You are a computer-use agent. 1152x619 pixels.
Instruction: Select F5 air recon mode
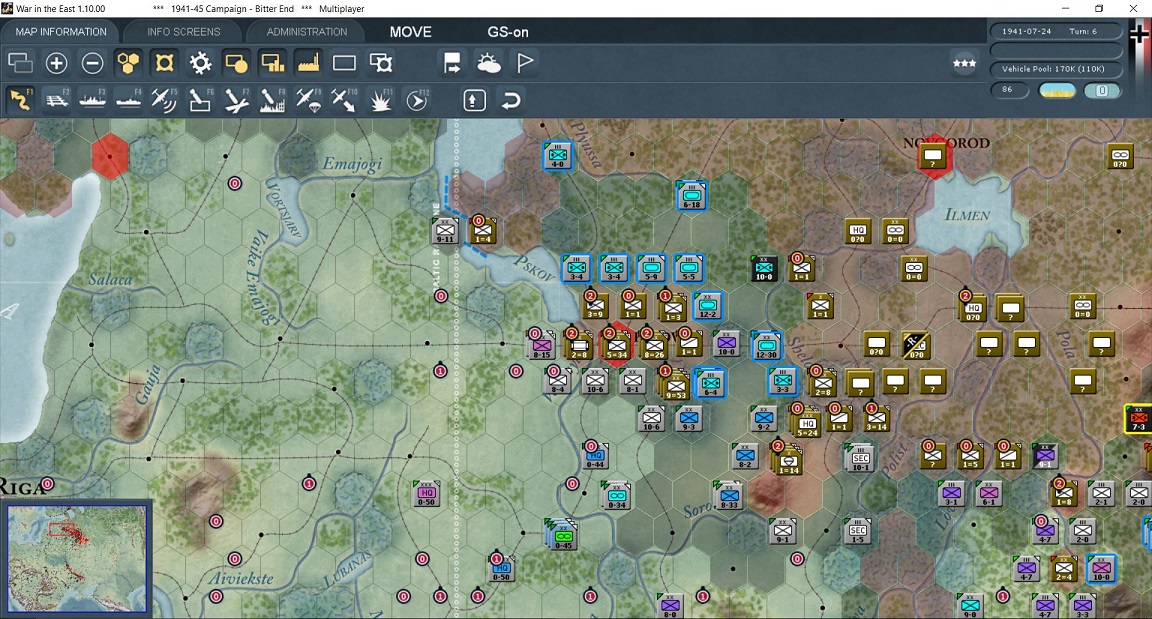tap(164, 100)
